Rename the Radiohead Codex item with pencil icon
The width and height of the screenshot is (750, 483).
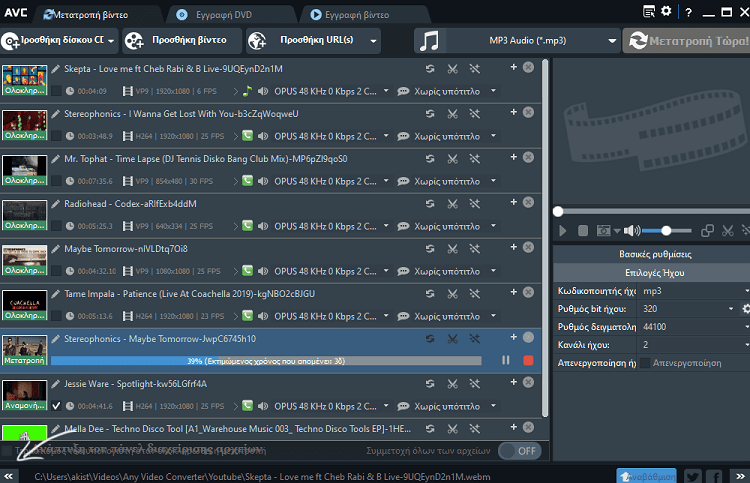56,204
